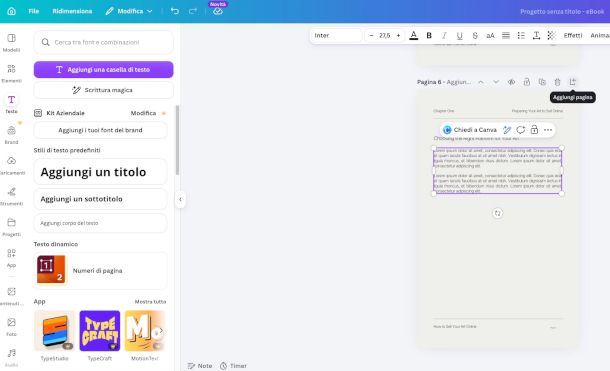This screenshot has width=610, height=371.
Task: Toggle bulleted list
Action: tap(521, 35)
